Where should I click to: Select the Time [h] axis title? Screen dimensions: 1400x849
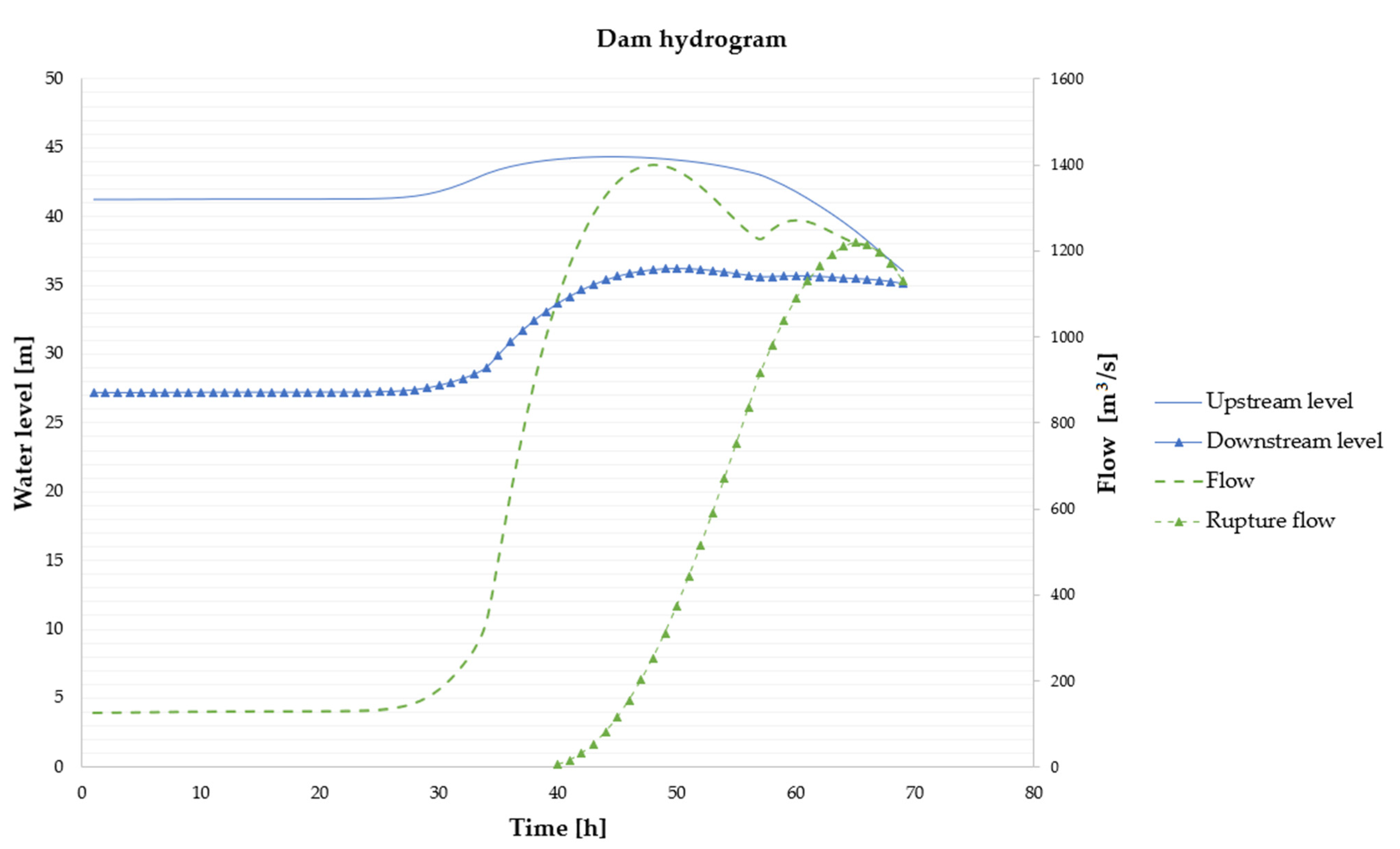coord(557,827)
